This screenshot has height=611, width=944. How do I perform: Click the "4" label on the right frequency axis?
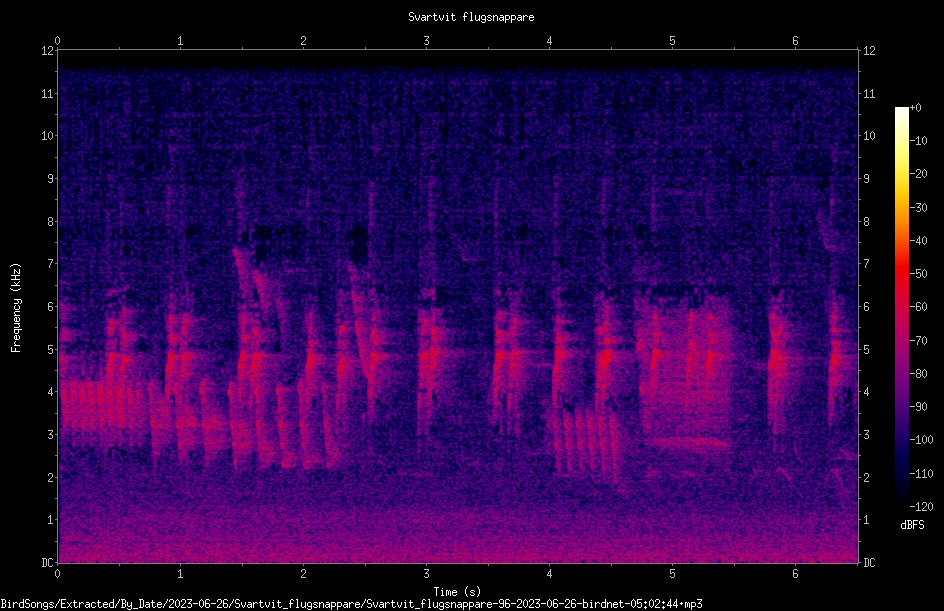click(x=866, y=392)
